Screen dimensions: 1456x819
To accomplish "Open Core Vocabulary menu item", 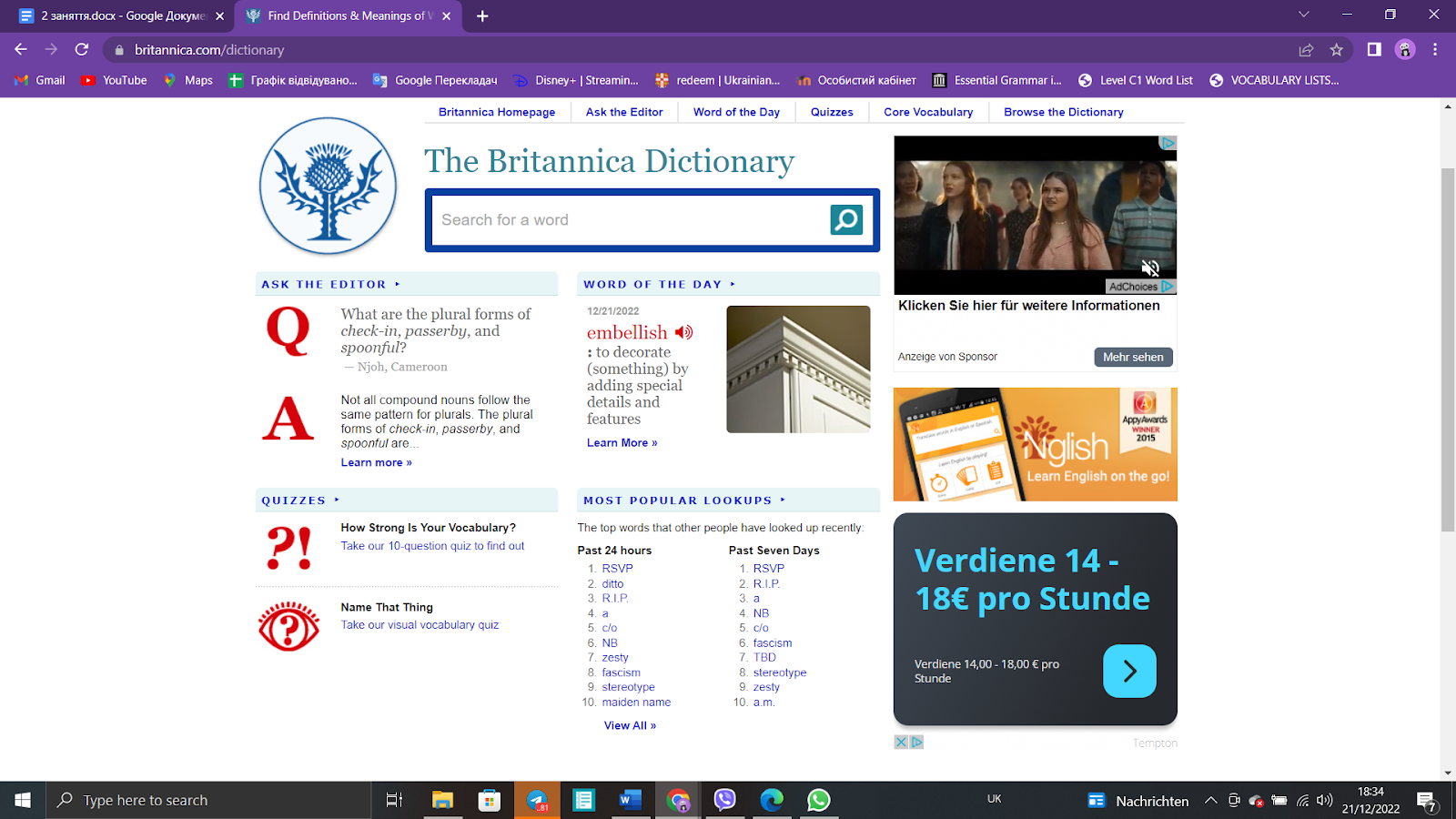I will (928, 112).
